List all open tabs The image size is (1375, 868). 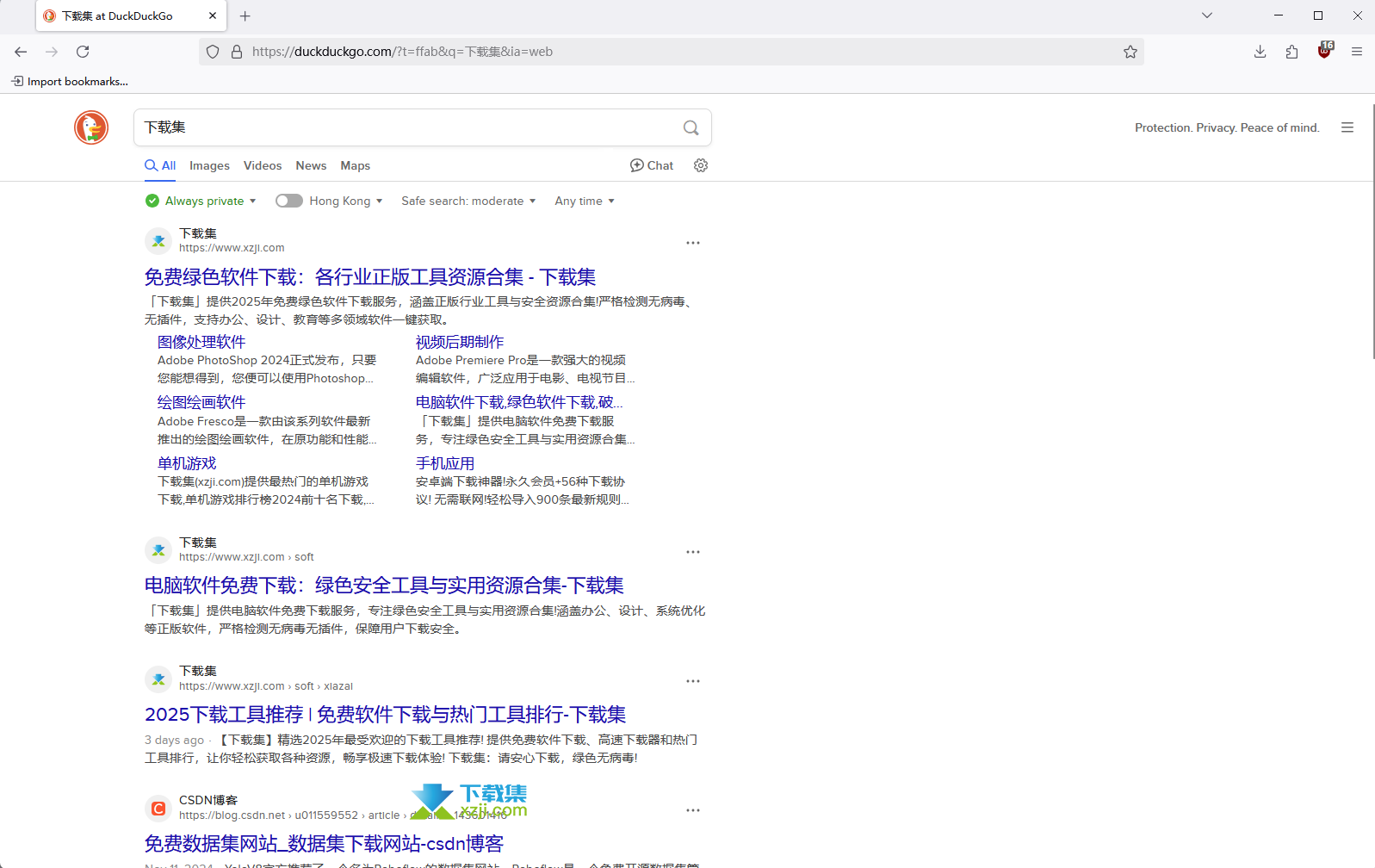coord(1207,15)
